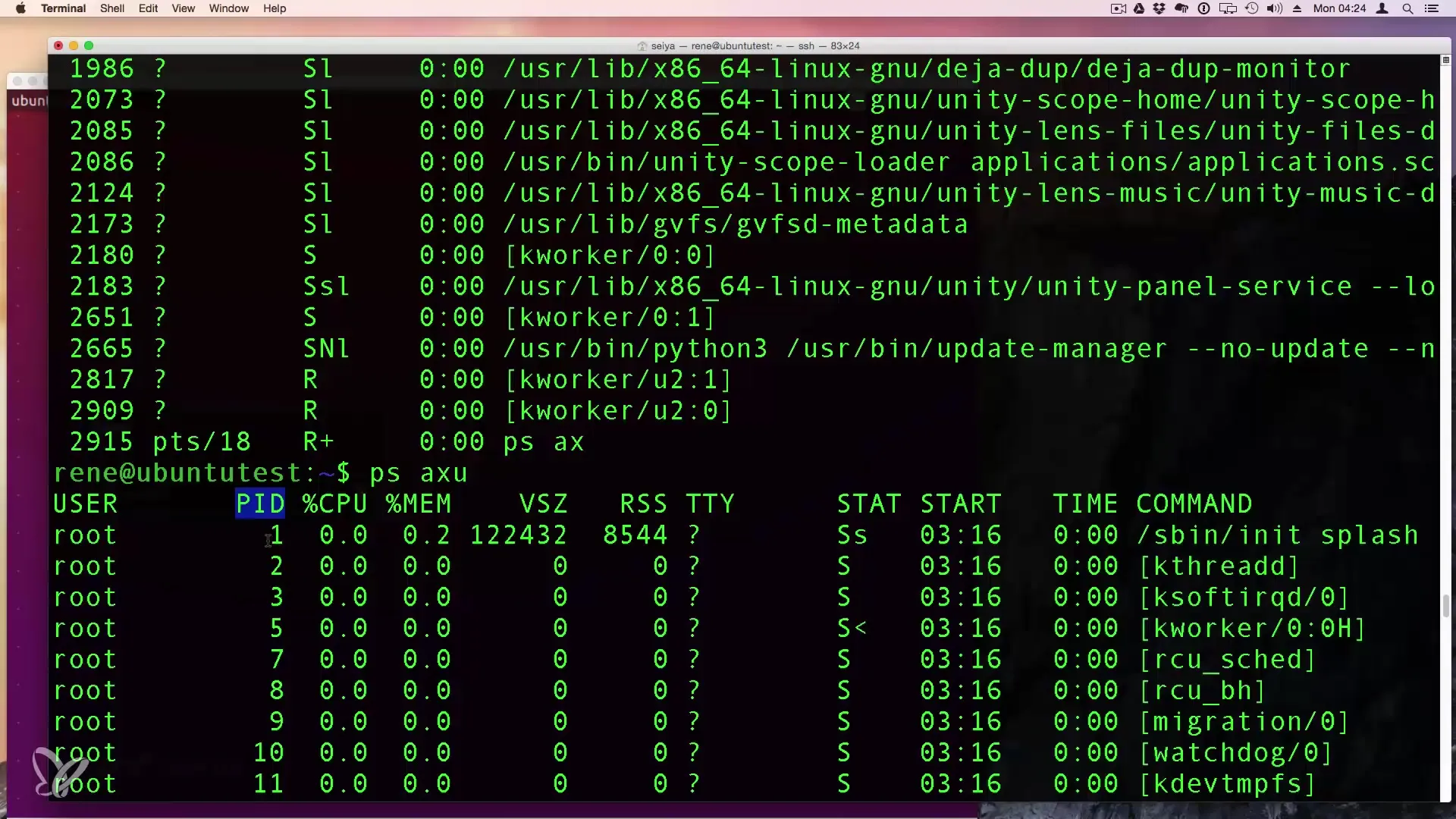Click the split pane icon in terminal
Screen dimensions: 1456x819
click(1445, 60)
